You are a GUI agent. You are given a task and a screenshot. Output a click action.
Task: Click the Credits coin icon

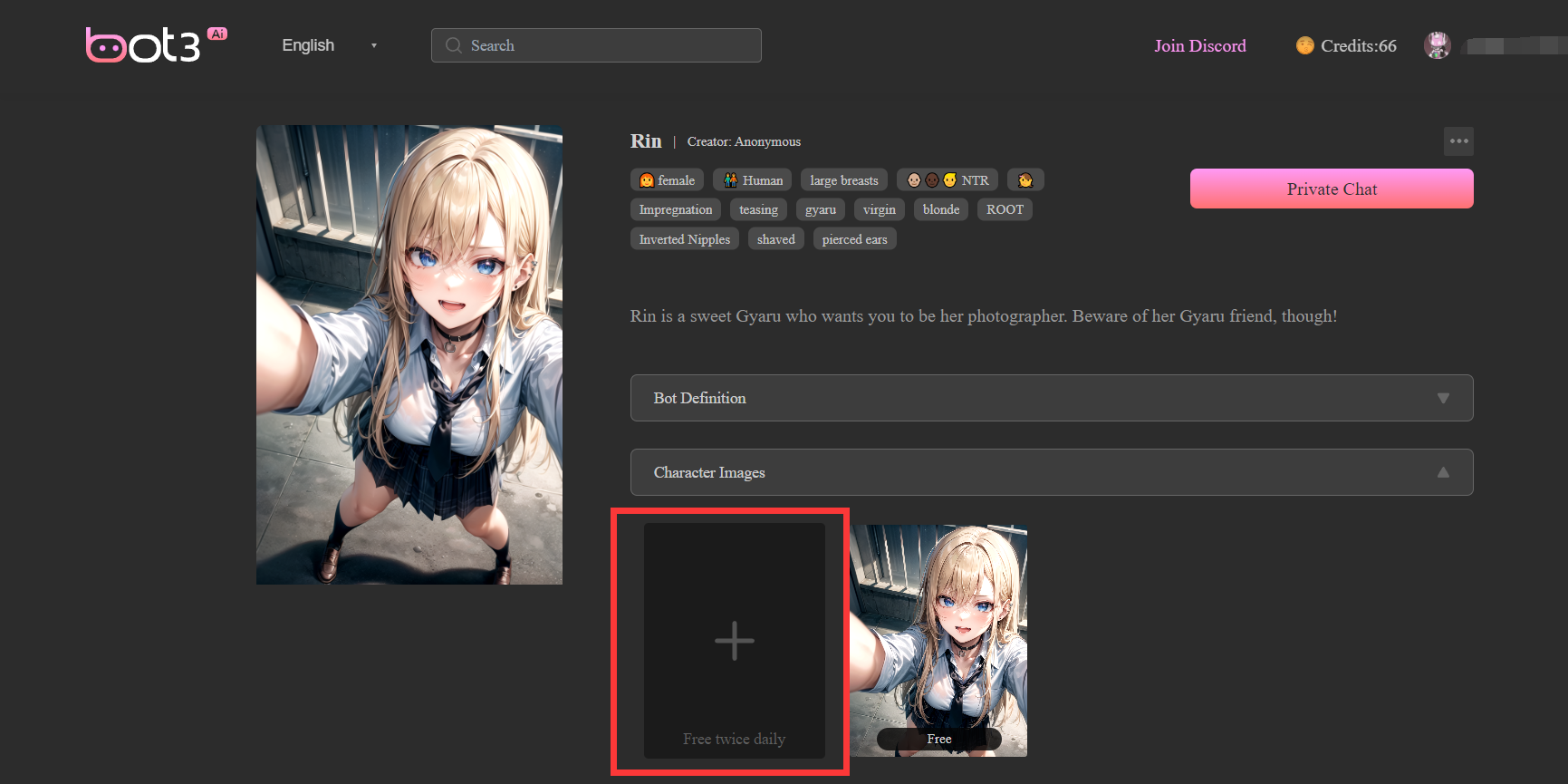(x=1304, y=45)
